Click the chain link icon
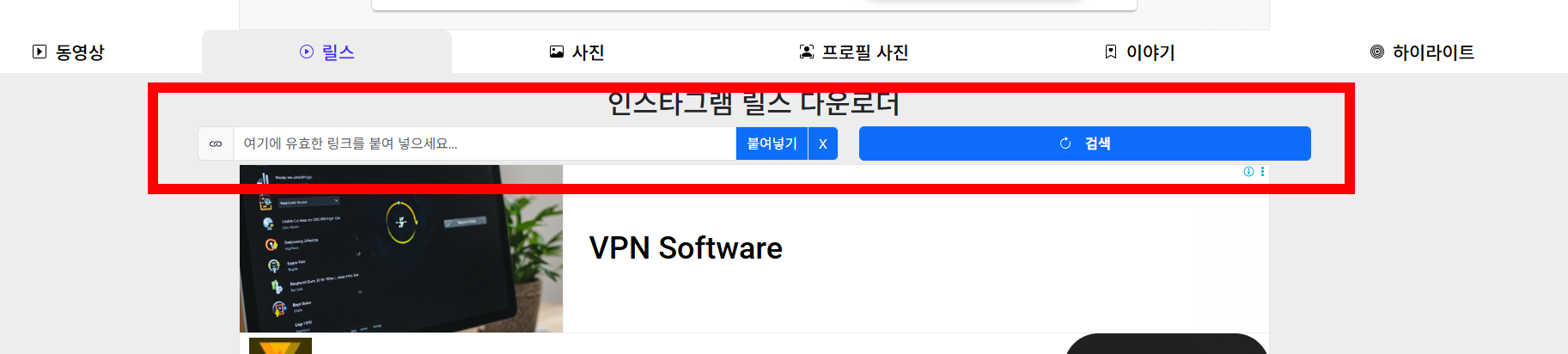 coord(216,143)
